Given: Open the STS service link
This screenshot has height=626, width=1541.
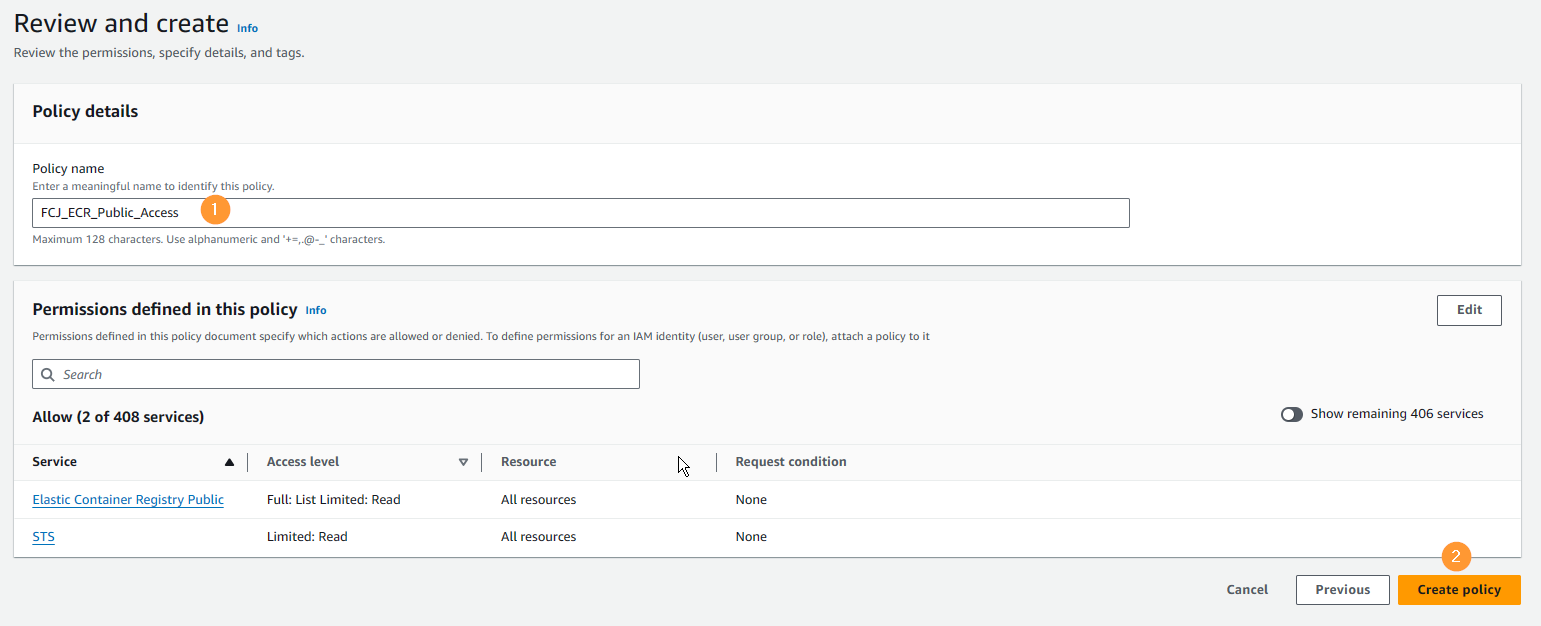Looking at the screenshot, I should 44,537.
